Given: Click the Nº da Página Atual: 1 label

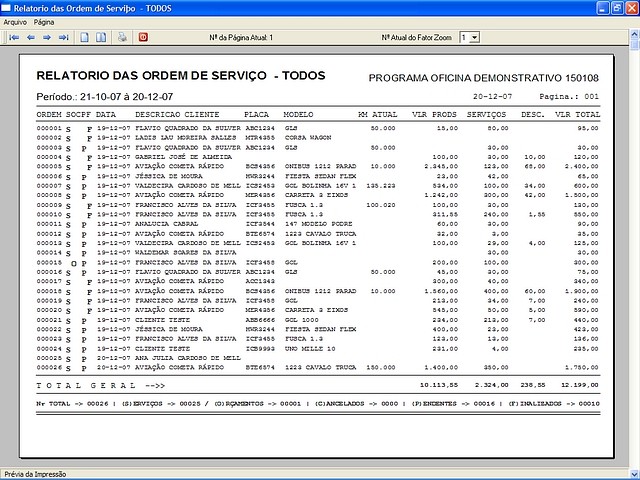Looking at the screenshot, I should click(x=241, y=38).
